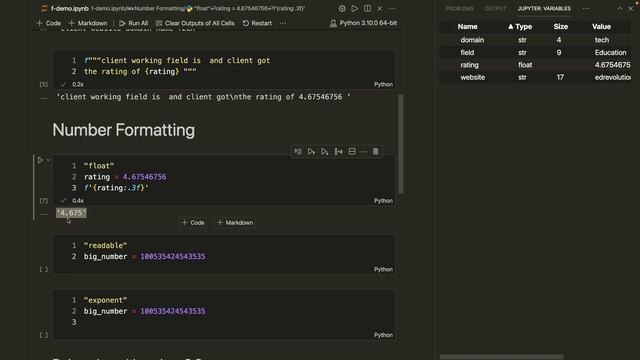Open output actions ellipsis beside rating string output

coord(44,98)
